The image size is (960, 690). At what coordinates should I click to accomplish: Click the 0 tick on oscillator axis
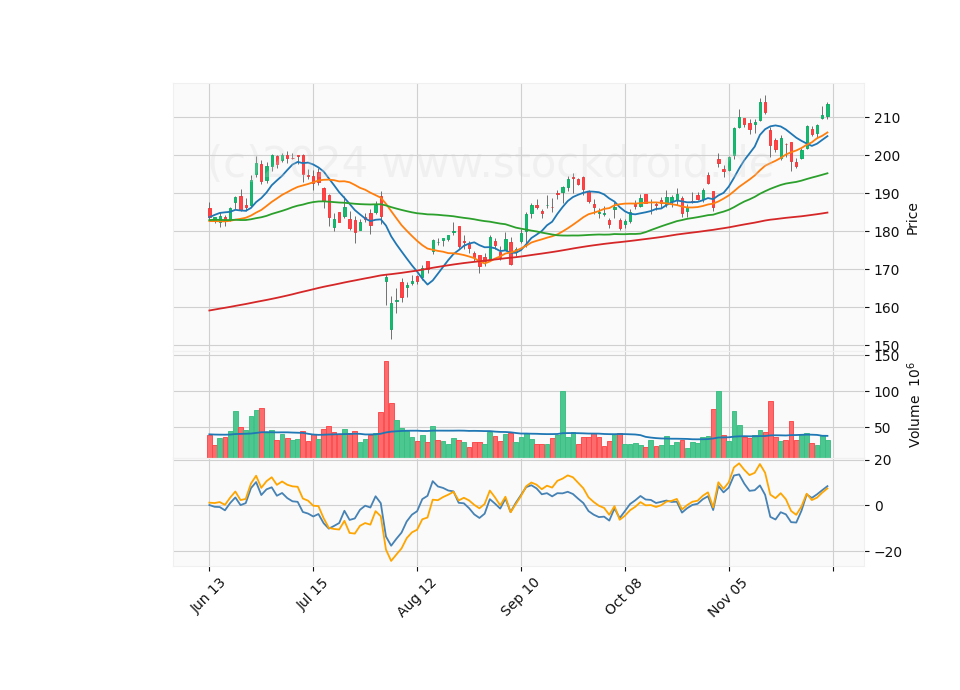pos(879,506)
